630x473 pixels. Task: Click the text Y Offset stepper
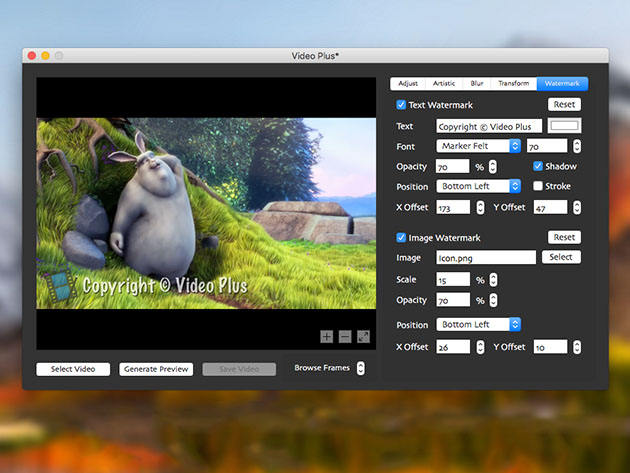coord(577,207)
